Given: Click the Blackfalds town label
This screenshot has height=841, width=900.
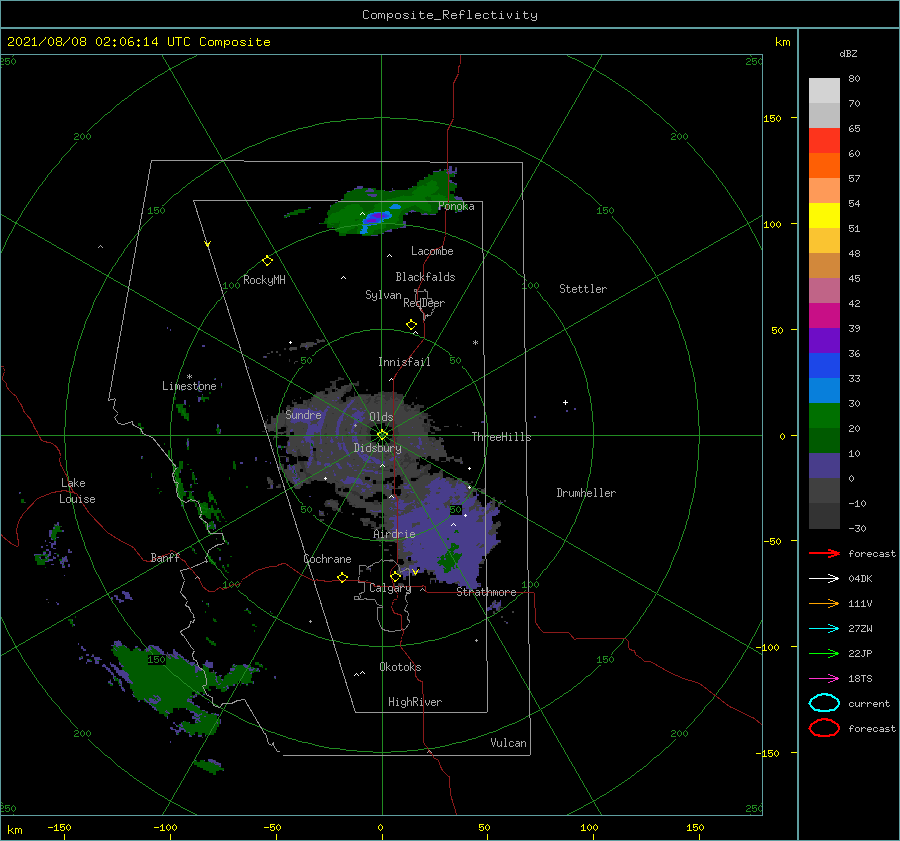Looking at the screenshot, I should click(425, 277).
